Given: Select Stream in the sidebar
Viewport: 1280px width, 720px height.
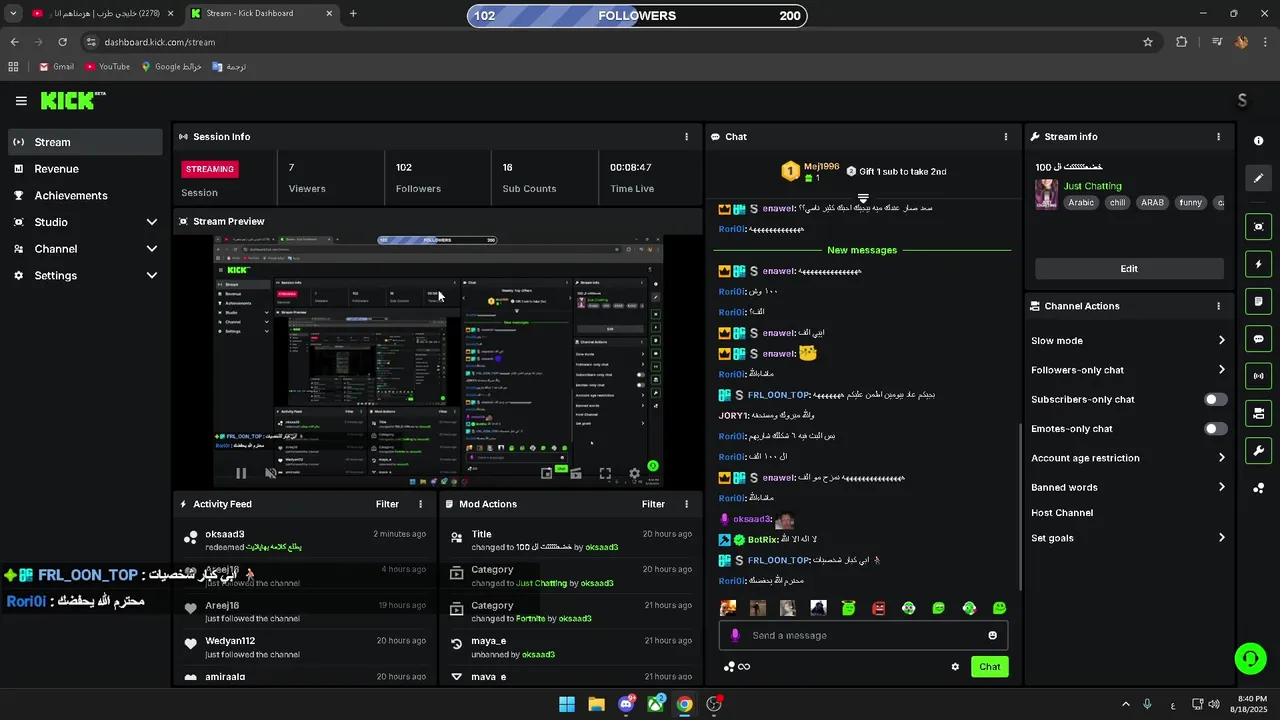Looking at the screenshot, I should pyautogui.click(x=85, y=142).
